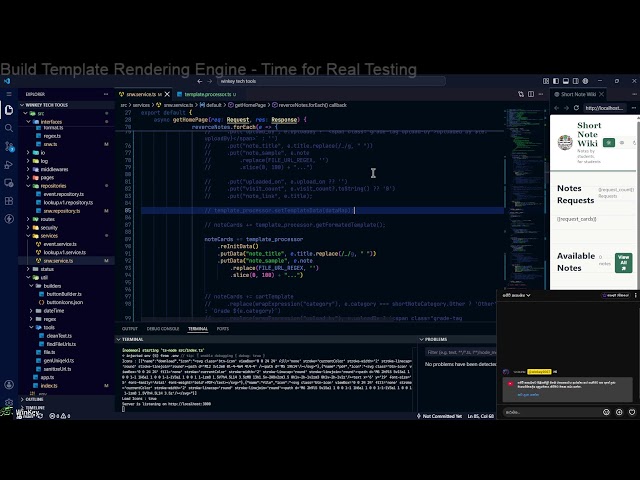Go forward using the title bar arrow

[x=209, y=81]
